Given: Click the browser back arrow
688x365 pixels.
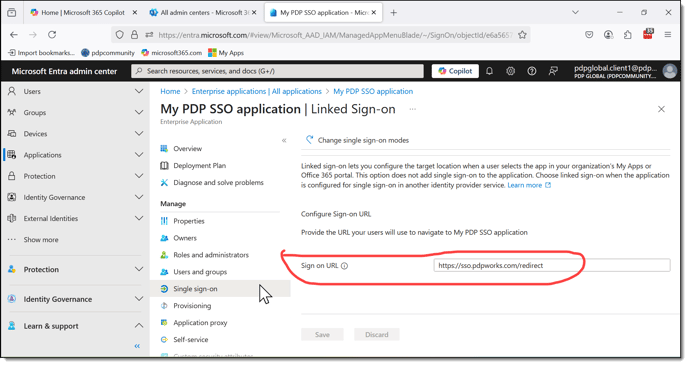Looking at the screenshot, I should tap(14, 35).
